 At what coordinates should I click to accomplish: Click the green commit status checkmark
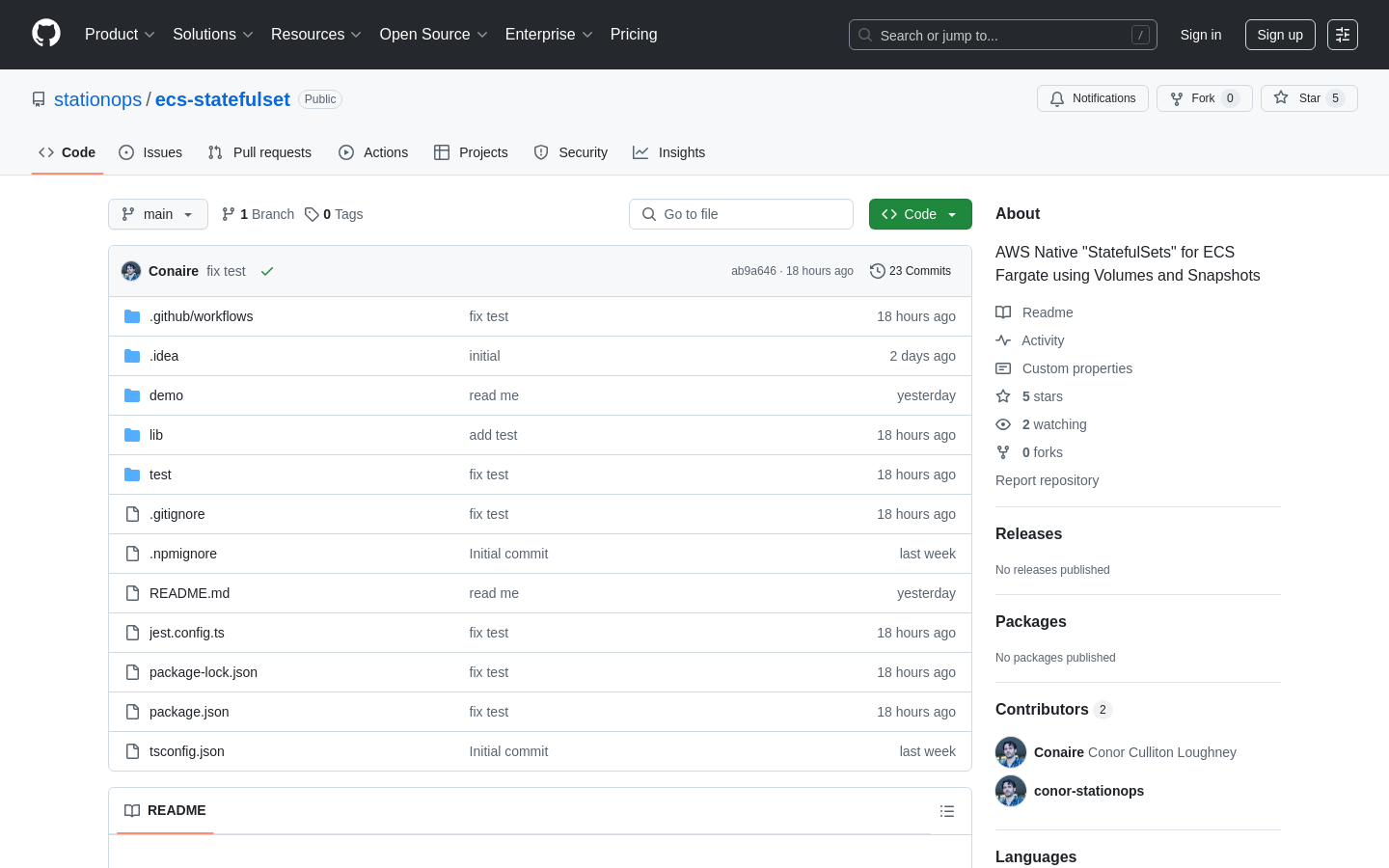click(267, 271)
